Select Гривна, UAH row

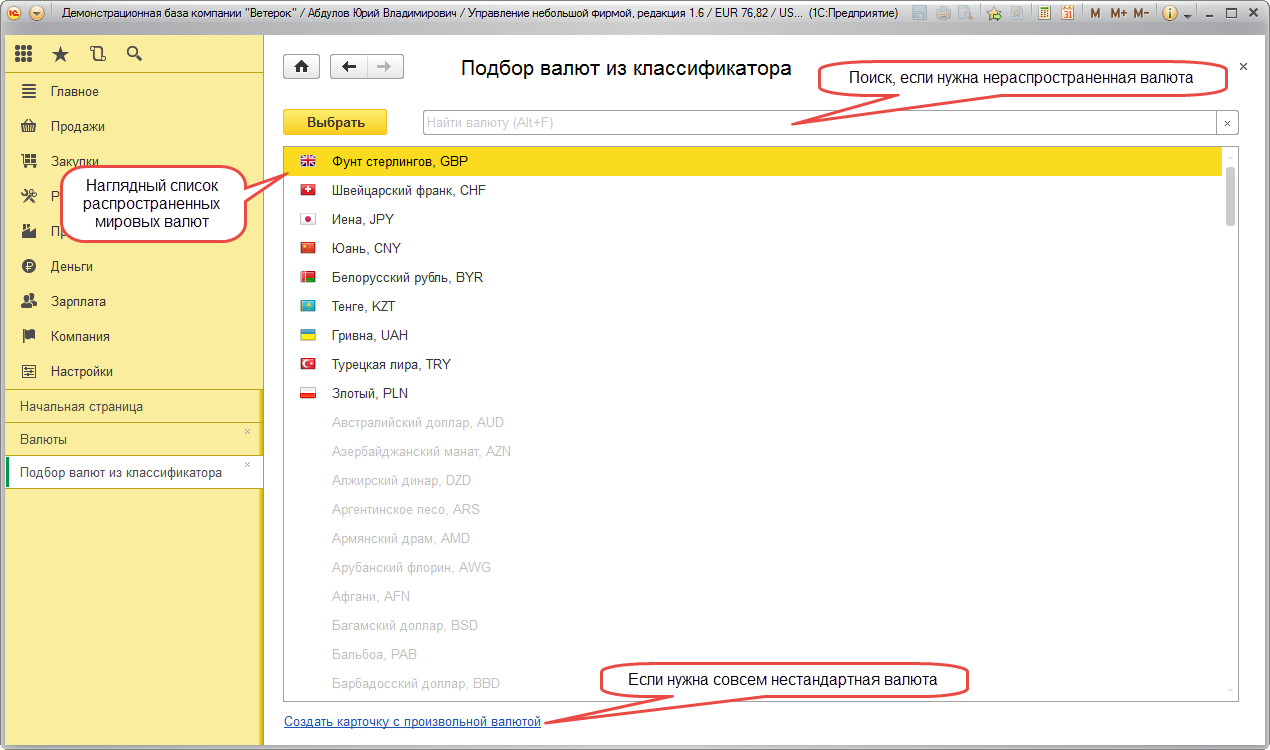tap(754, 335)
